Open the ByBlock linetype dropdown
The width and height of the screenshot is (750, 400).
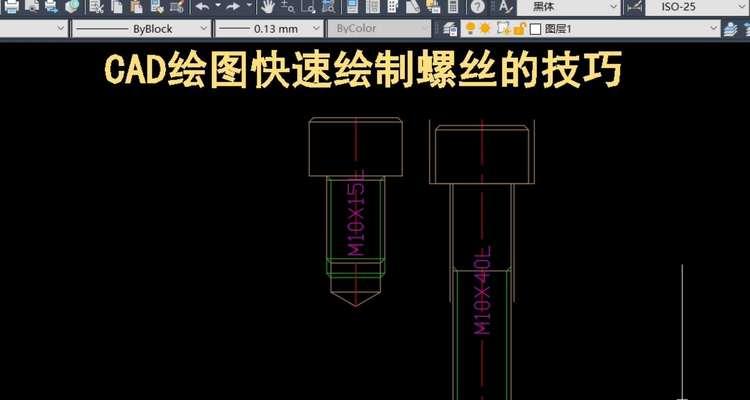coord(141,29)
